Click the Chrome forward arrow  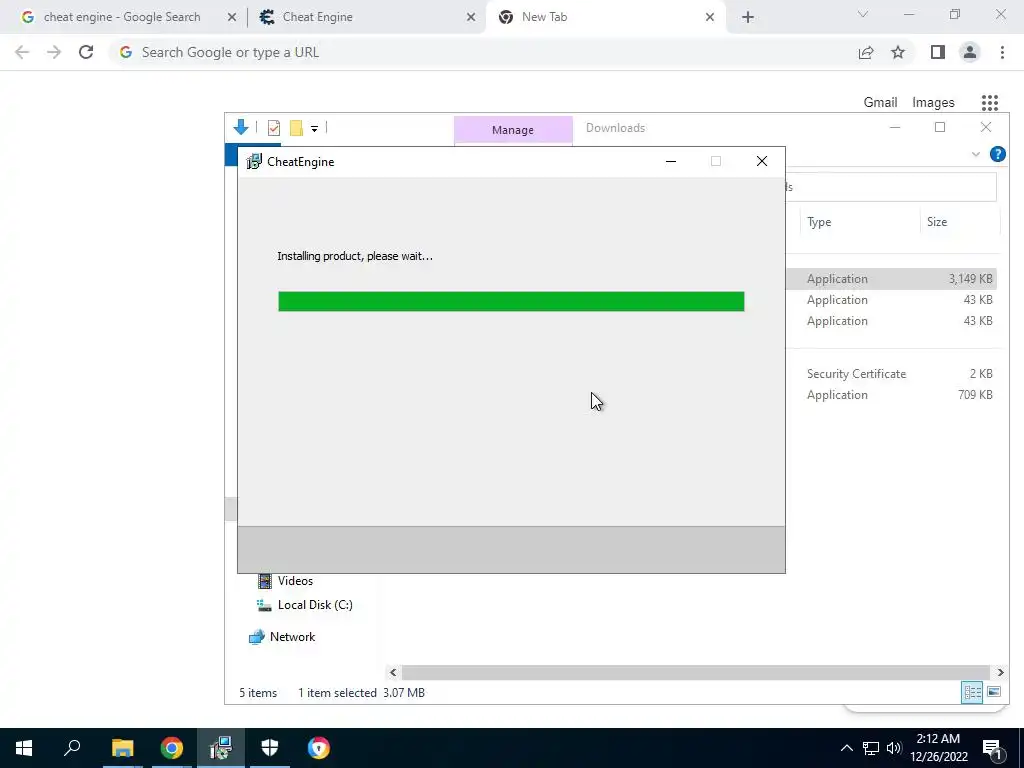click(54, 52)
